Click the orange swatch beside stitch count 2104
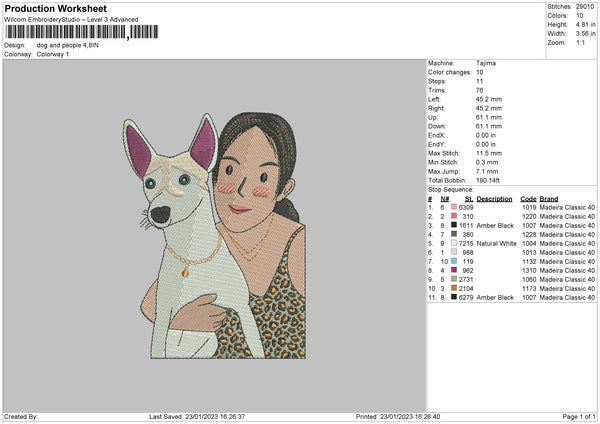This screenshot has width=600, height=424. click(454, 288)
